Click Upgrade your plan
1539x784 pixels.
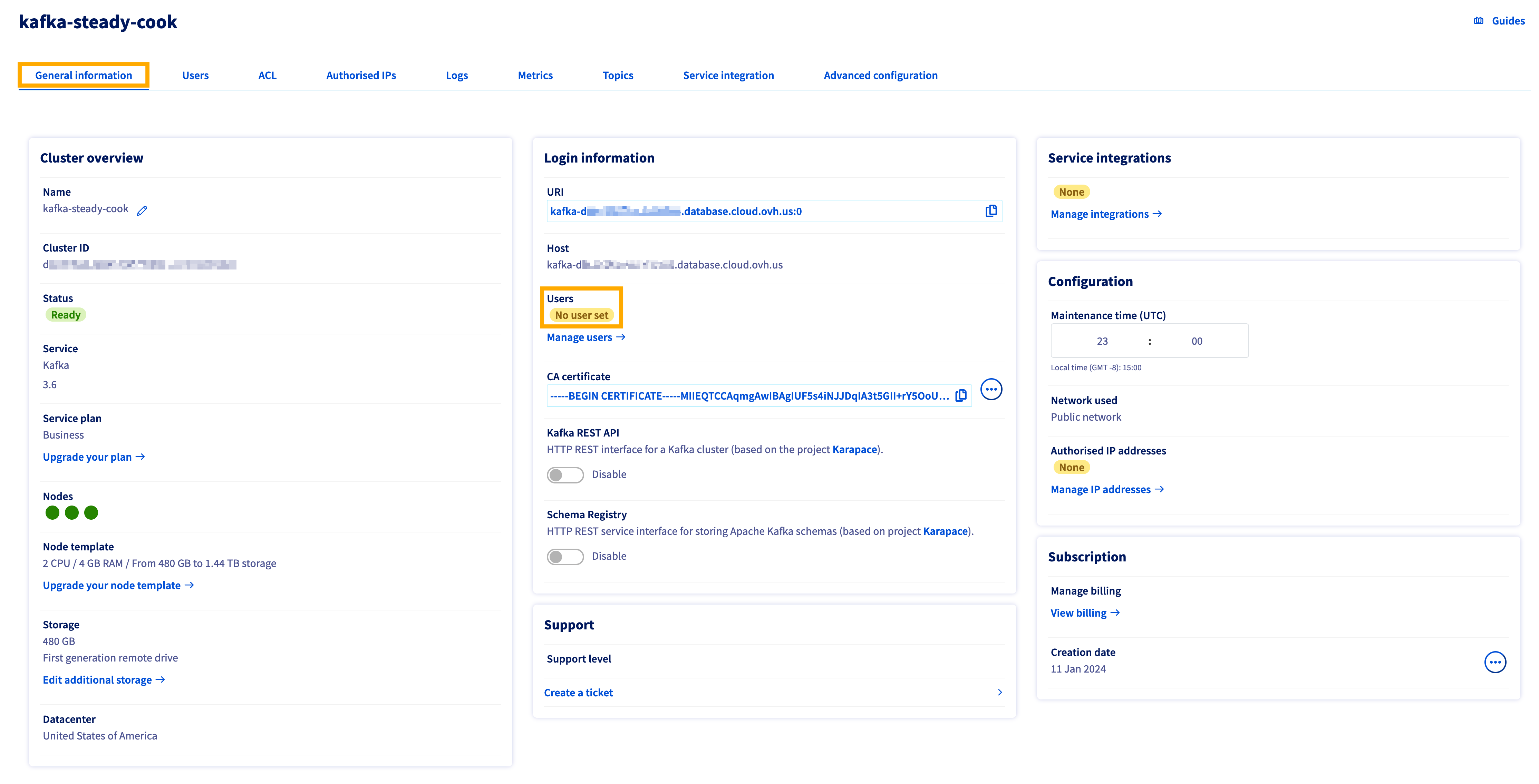(x=87, y=457)
